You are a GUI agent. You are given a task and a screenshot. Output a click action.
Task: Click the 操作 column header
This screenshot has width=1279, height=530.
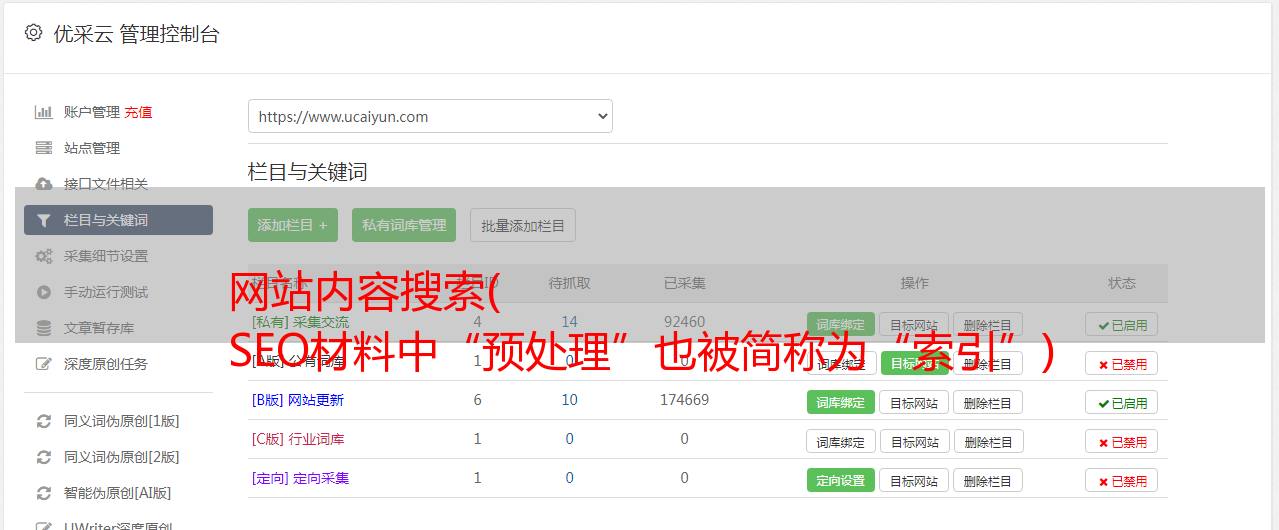(x=914, y=283)
